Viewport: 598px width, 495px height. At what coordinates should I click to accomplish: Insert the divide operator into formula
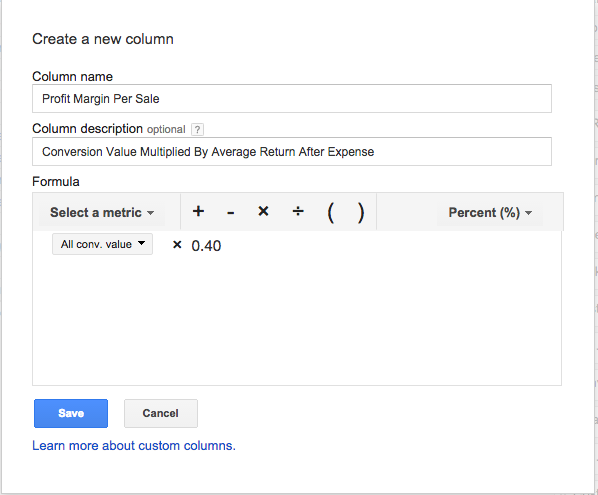(x=298, y=211)
